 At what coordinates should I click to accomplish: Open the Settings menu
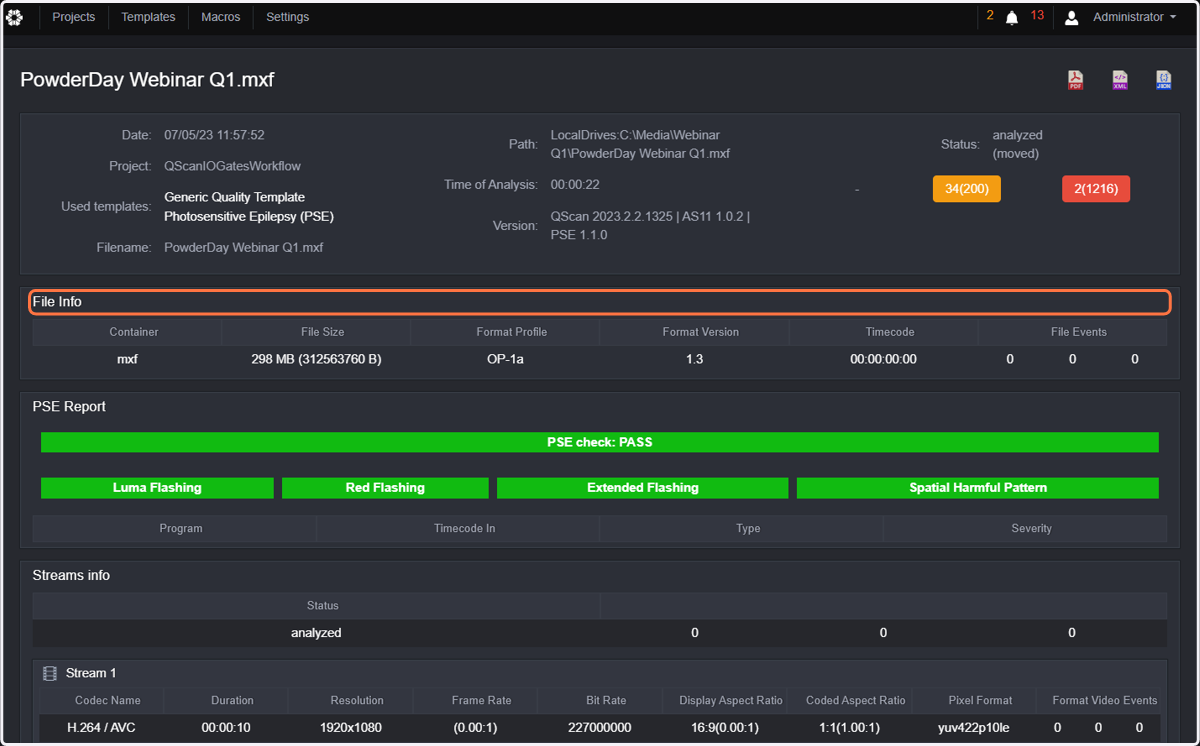(x=288, y=17)
